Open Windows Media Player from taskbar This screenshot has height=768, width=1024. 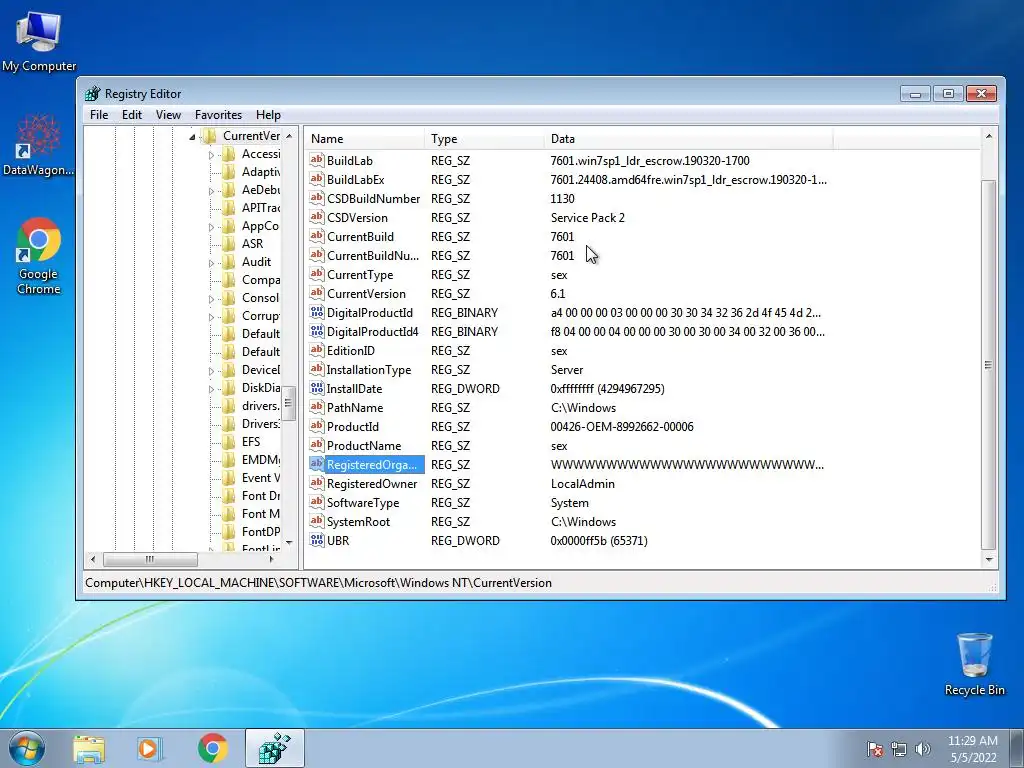point(150,749)
